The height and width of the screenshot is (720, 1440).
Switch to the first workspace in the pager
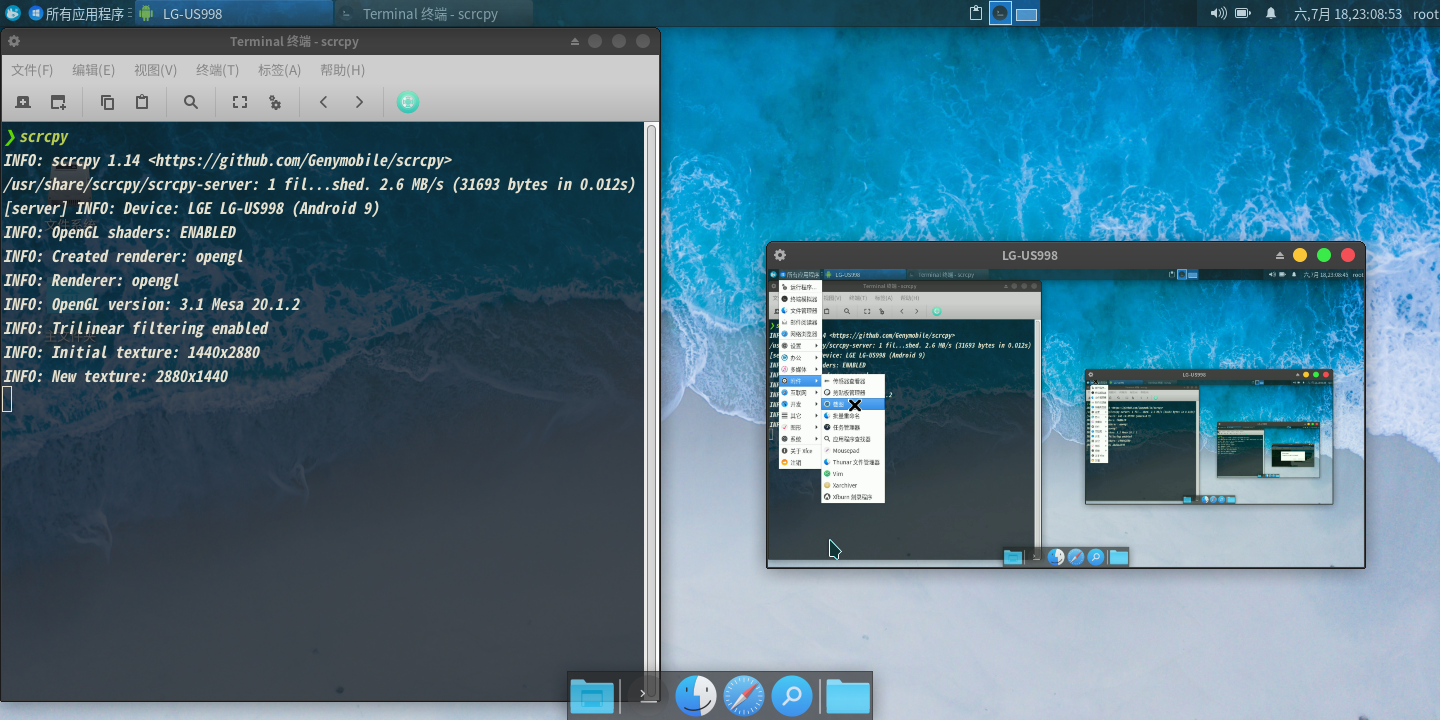1000,13
